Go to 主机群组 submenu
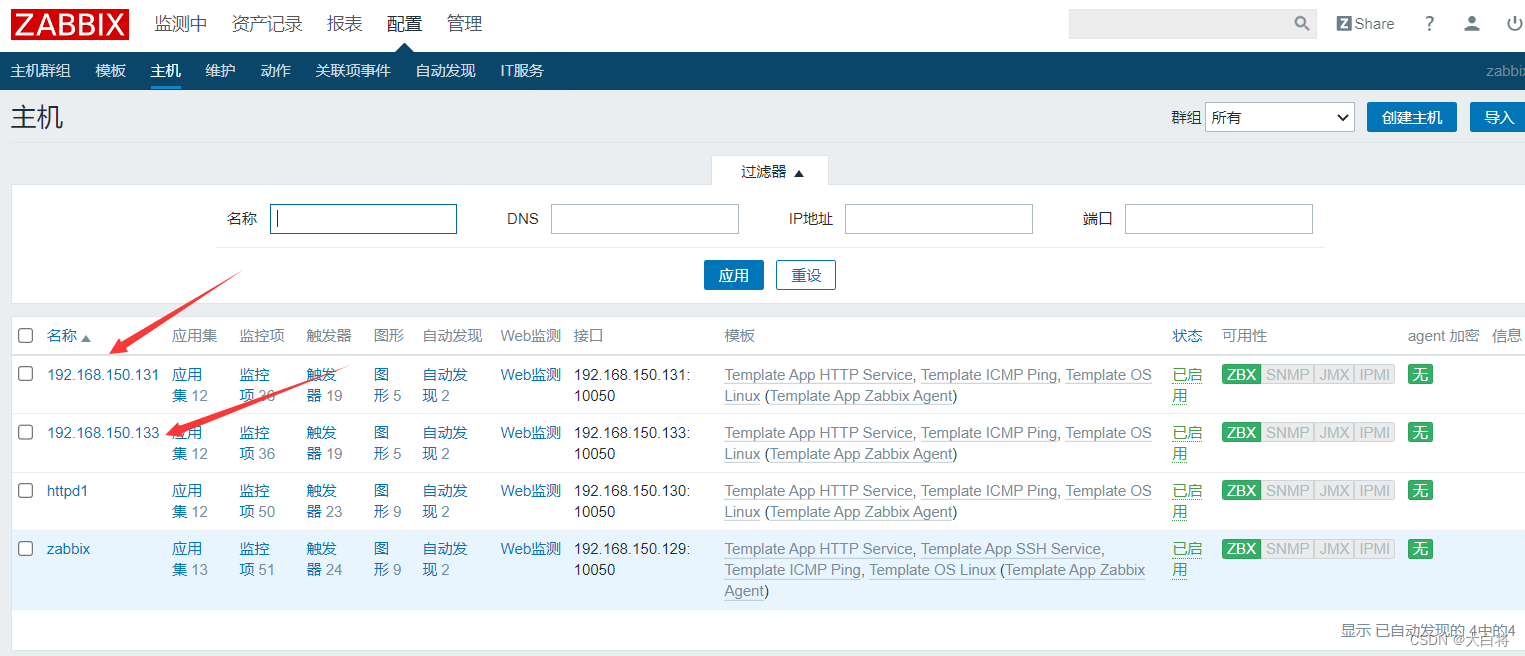This screenshot has width=1525, height=656. [41, 71]
